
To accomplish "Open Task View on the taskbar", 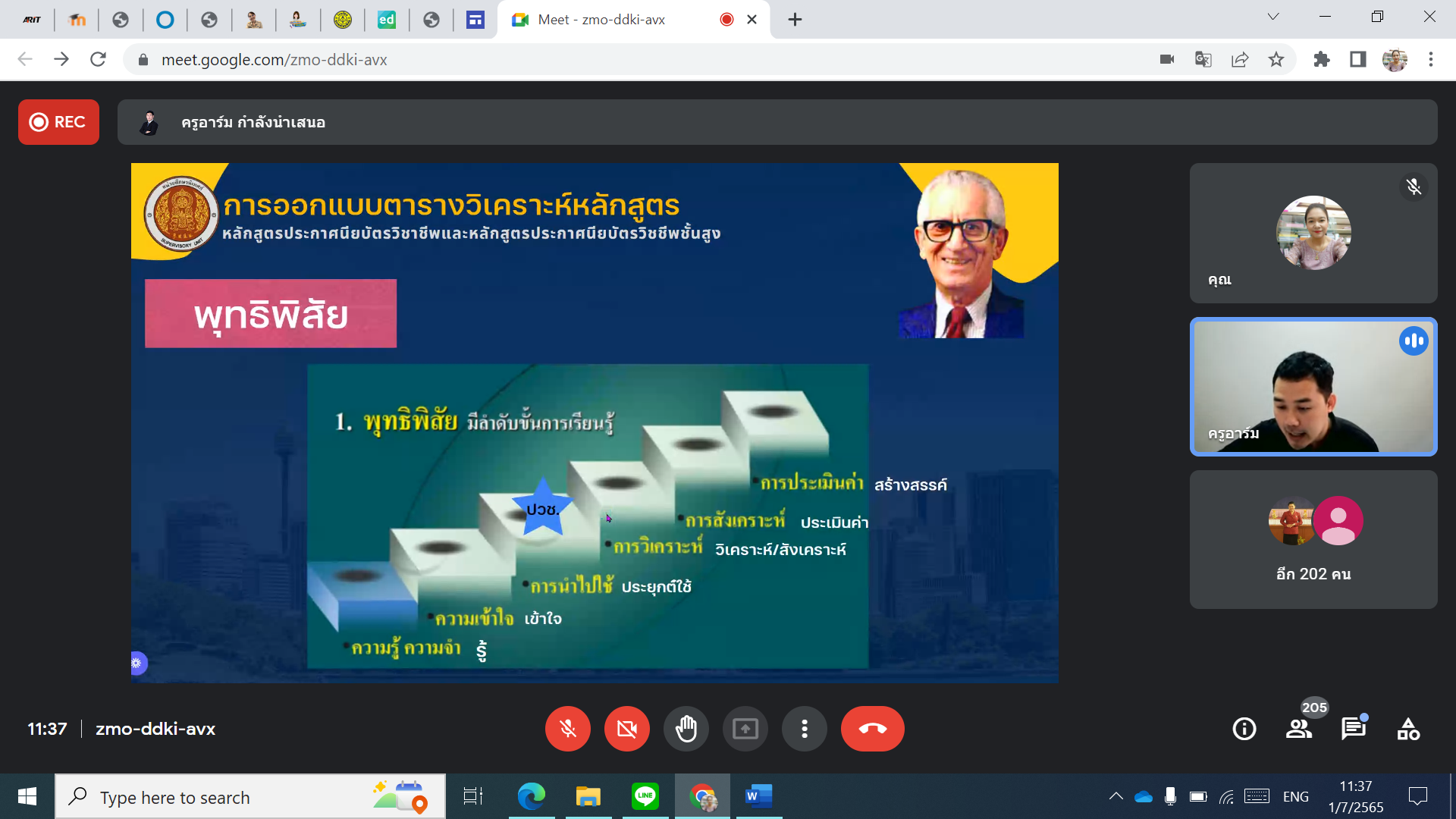I will (x=473, y=796).
